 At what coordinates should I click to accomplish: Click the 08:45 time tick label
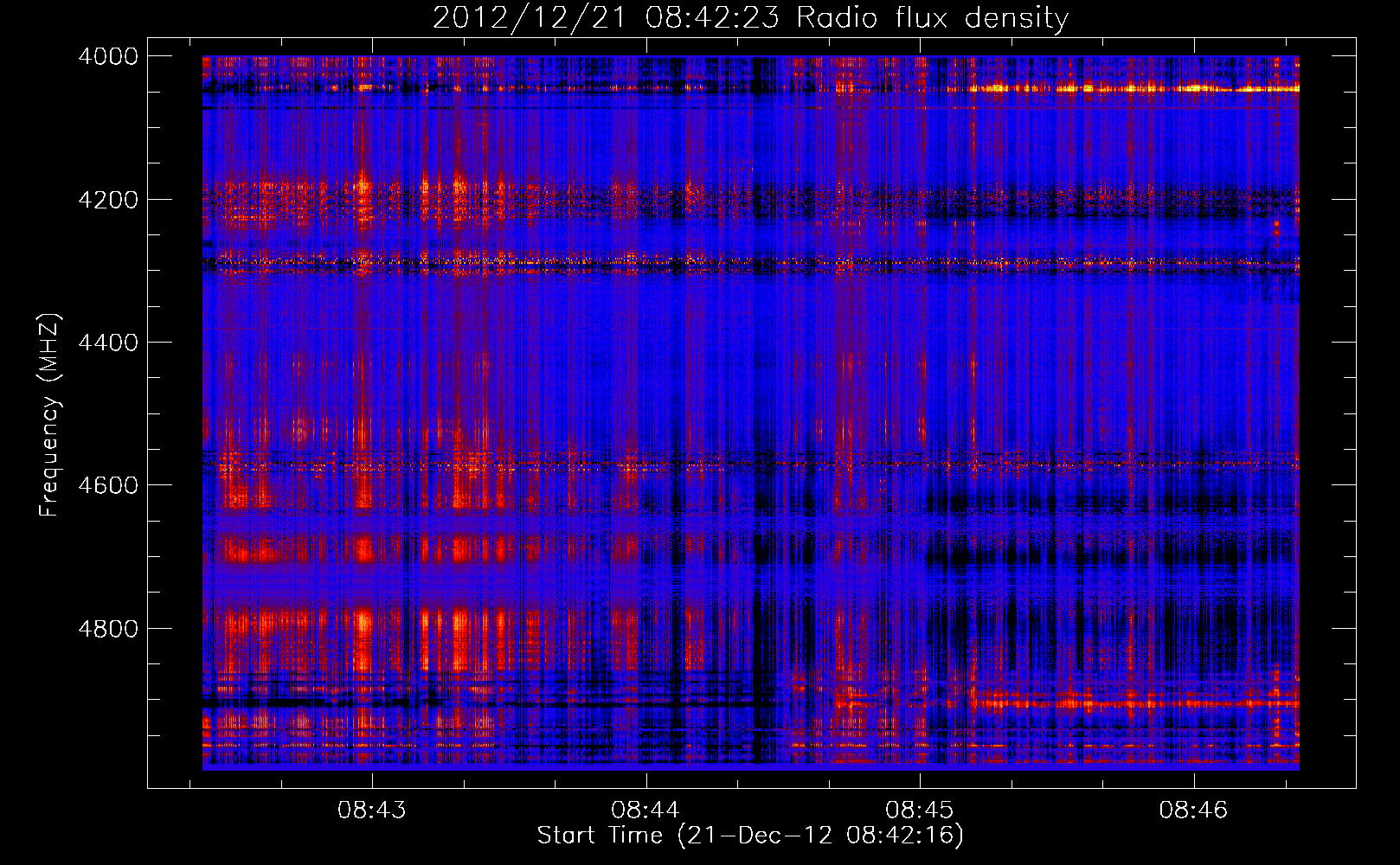[920, 810]
